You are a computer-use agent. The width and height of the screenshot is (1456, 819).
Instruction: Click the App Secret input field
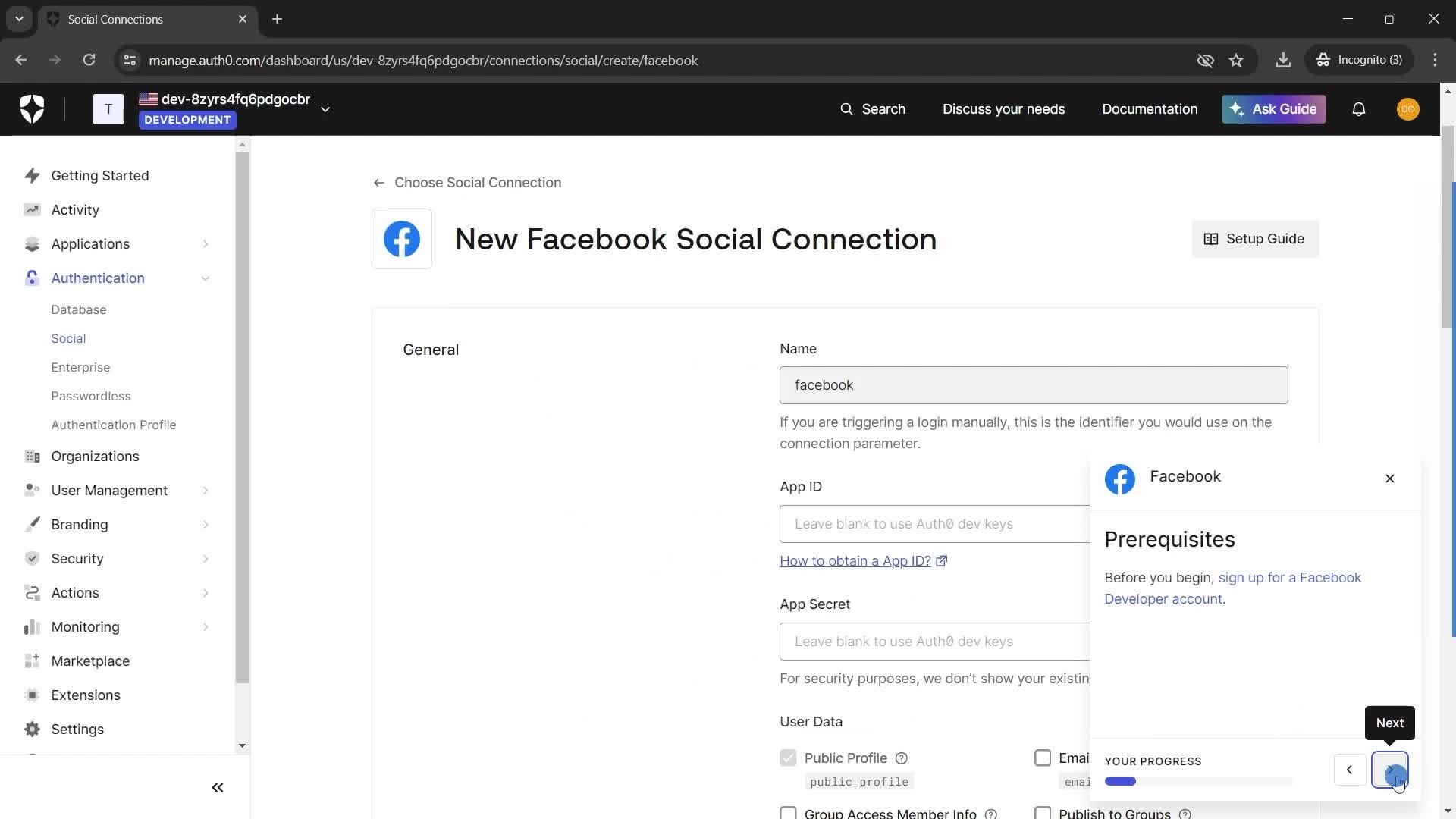coord(934,642)
